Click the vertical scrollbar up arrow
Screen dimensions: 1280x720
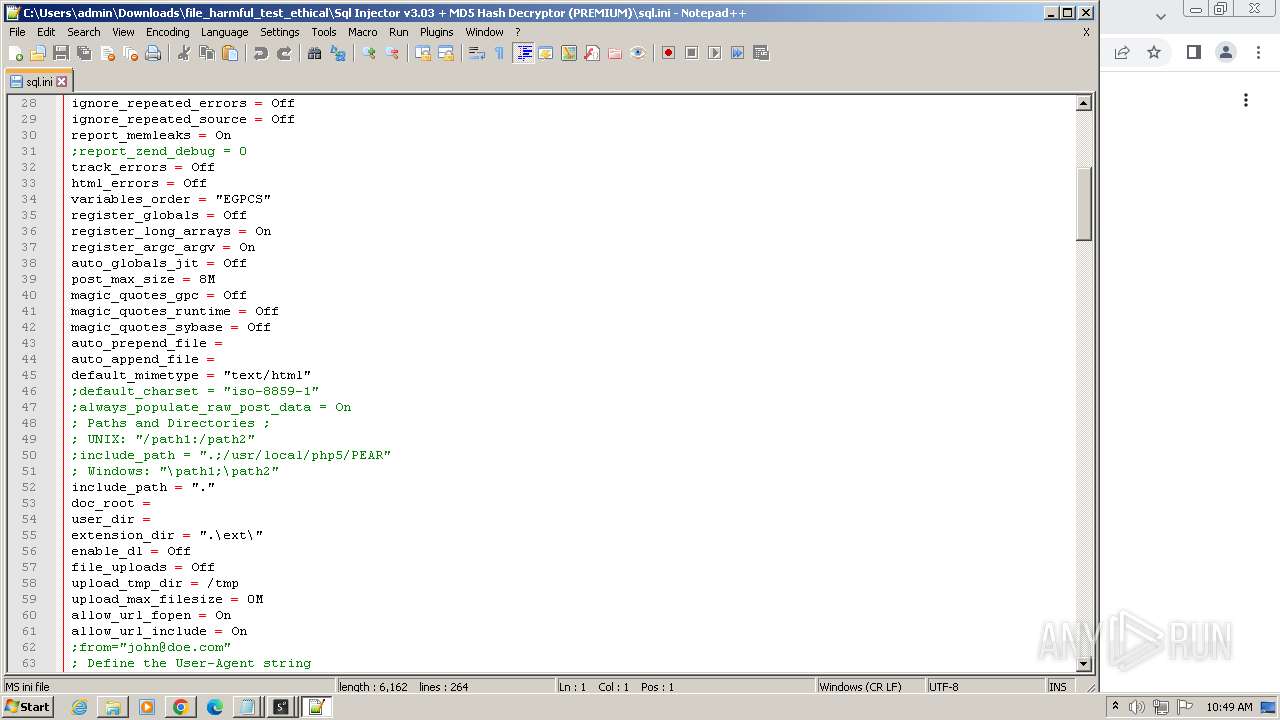click(1083, 103)
